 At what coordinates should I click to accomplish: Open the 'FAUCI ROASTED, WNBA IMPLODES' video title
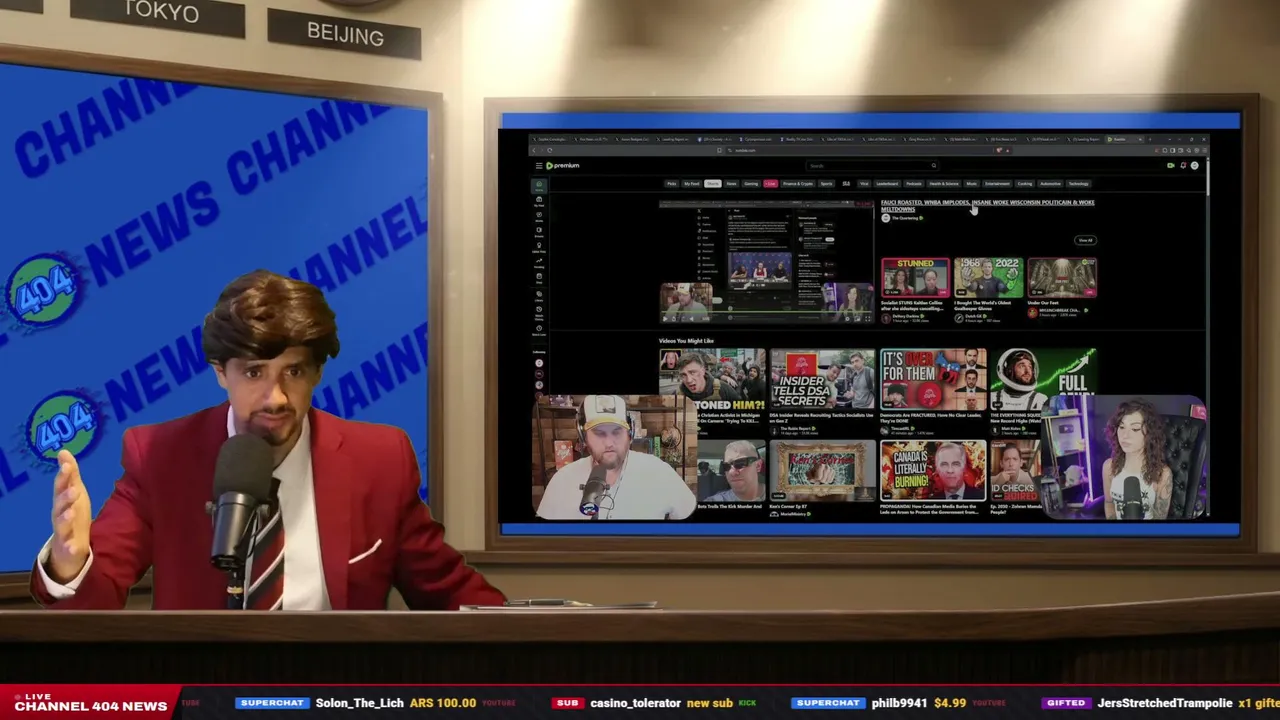point(987,205)
